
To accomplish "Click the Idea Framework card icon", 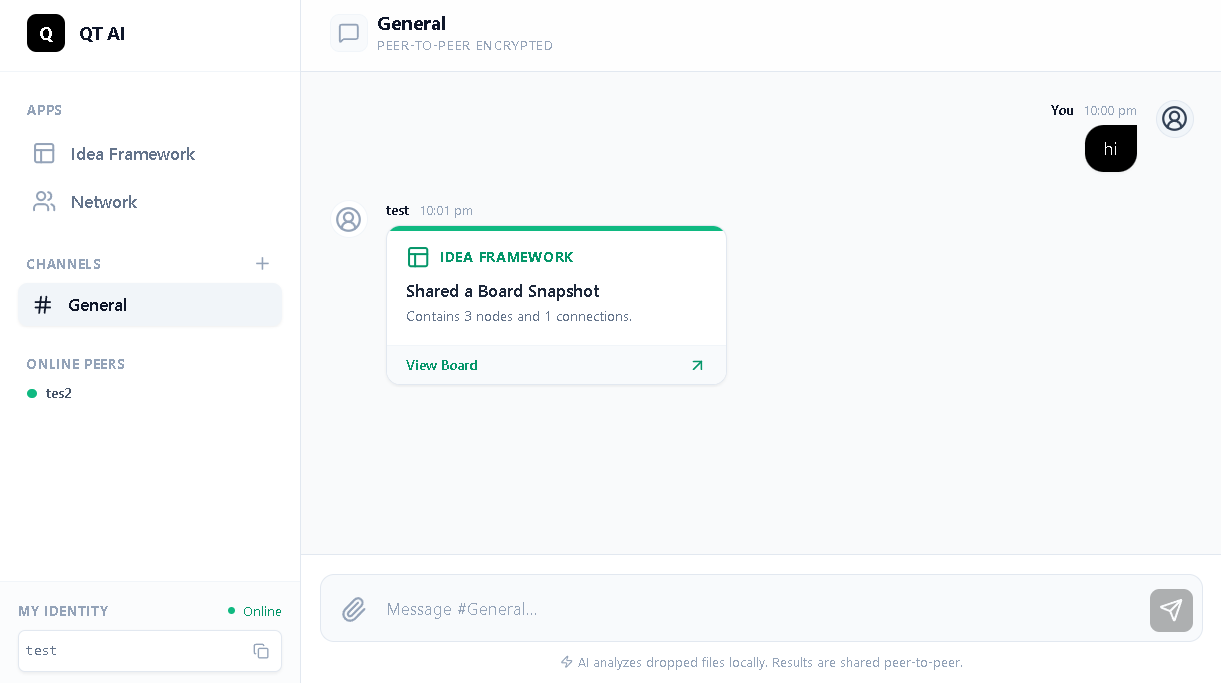I will tap(418, 257).
